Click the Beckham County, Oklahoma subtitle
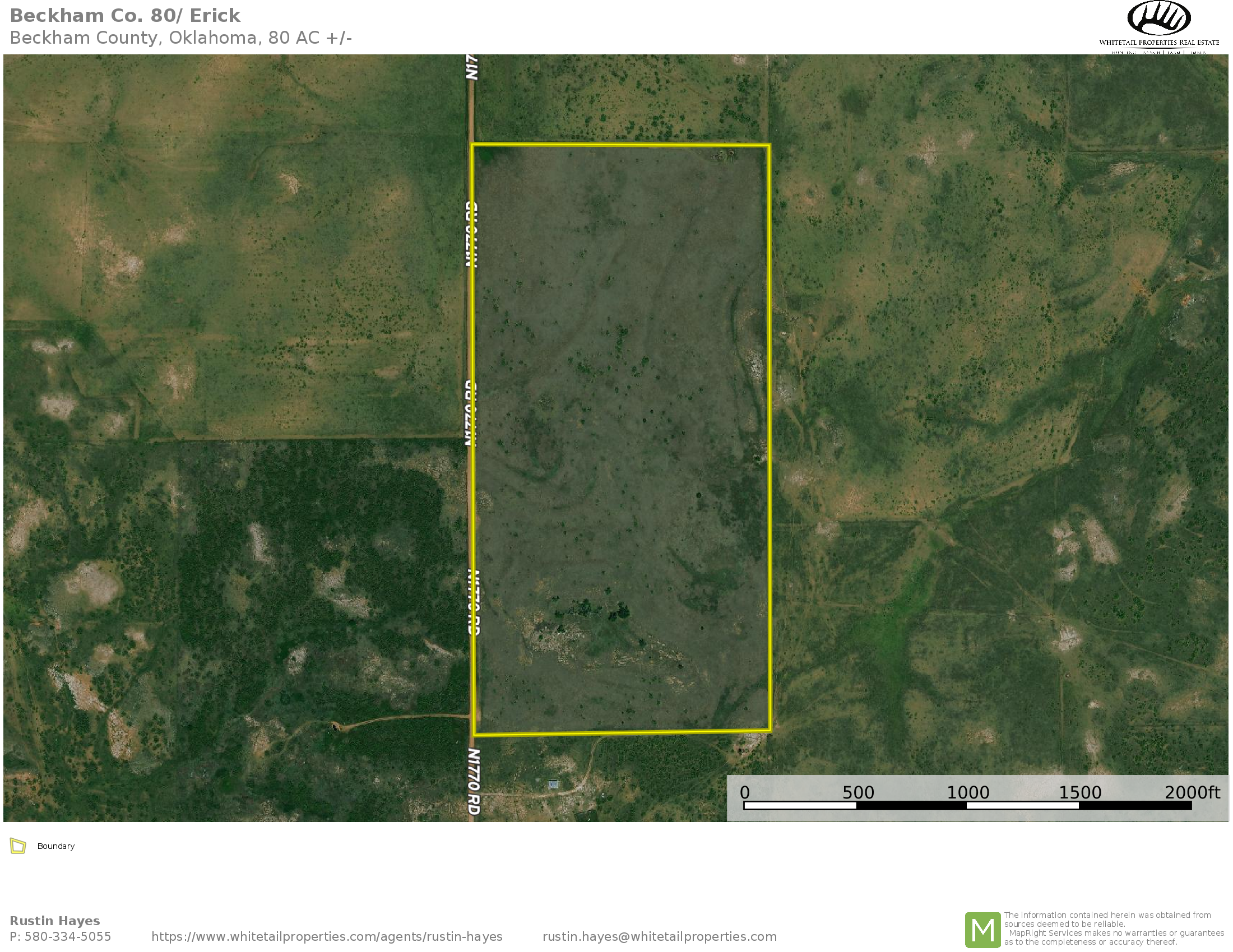1233x952 pixels. click(x=180, y=38)
